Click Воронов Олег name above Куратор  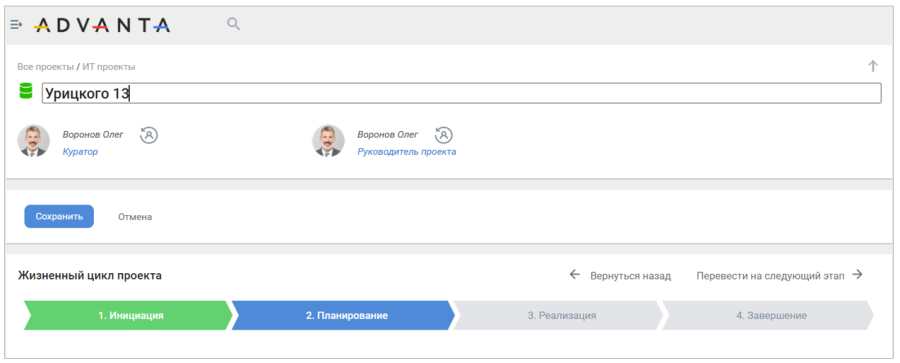[93, 135]
